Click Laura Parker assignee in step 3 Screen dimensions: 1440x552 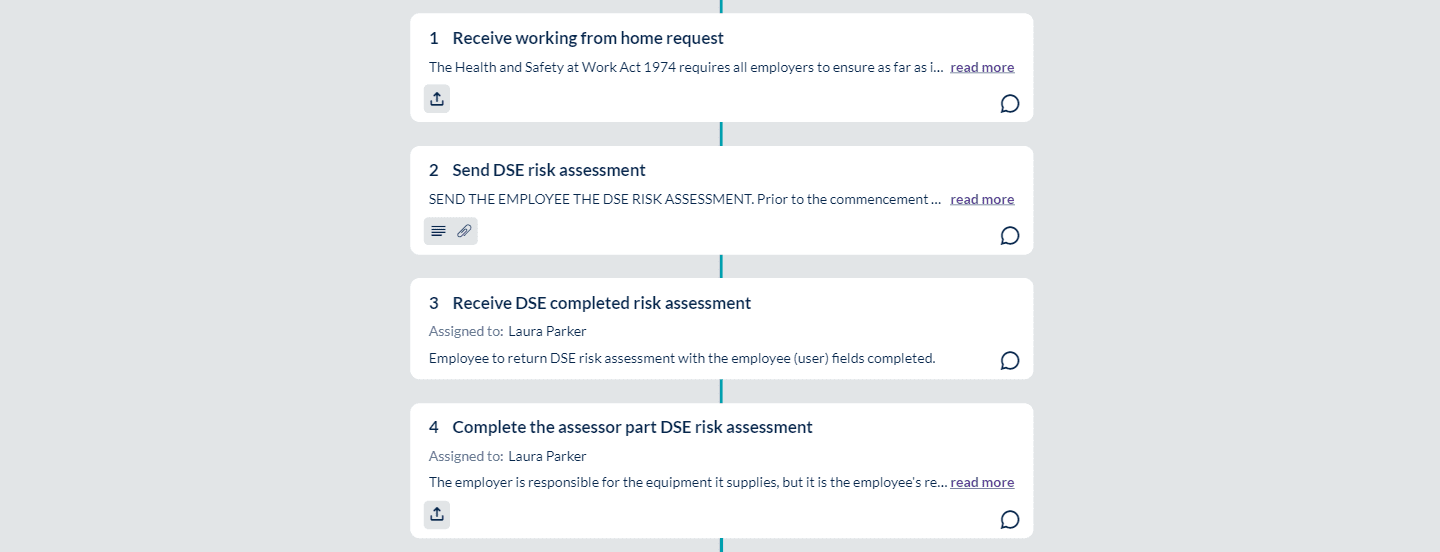coord(547,331)
